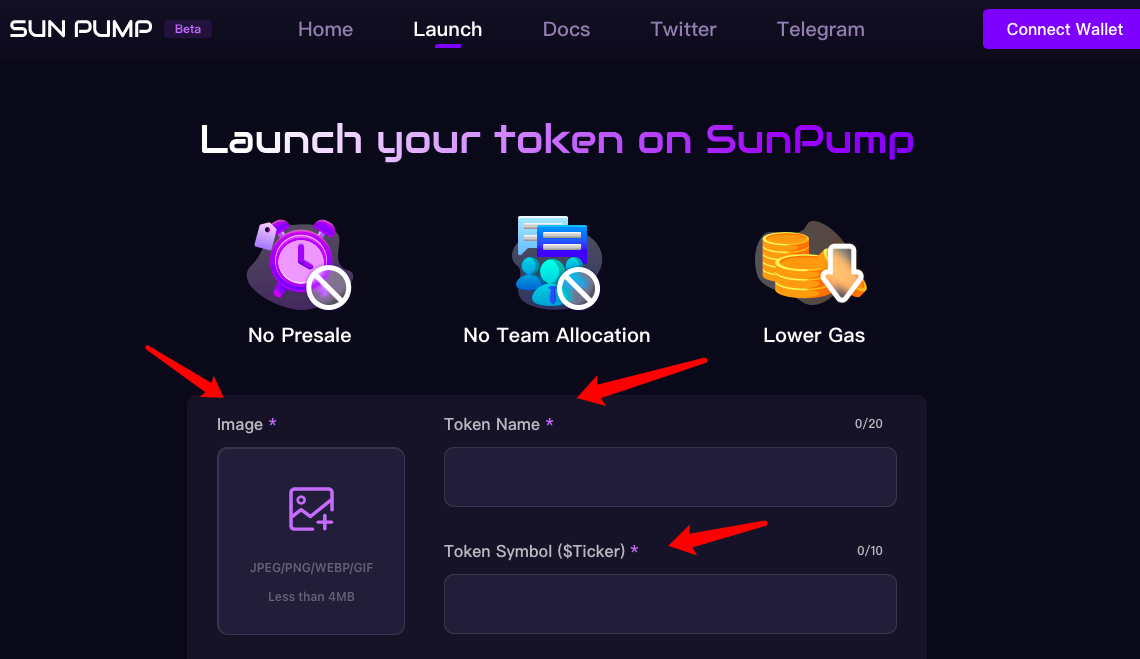The height and width of the screenshot is (659, 1140).
Task: Open the Twitter link
Action: (683, 29)
